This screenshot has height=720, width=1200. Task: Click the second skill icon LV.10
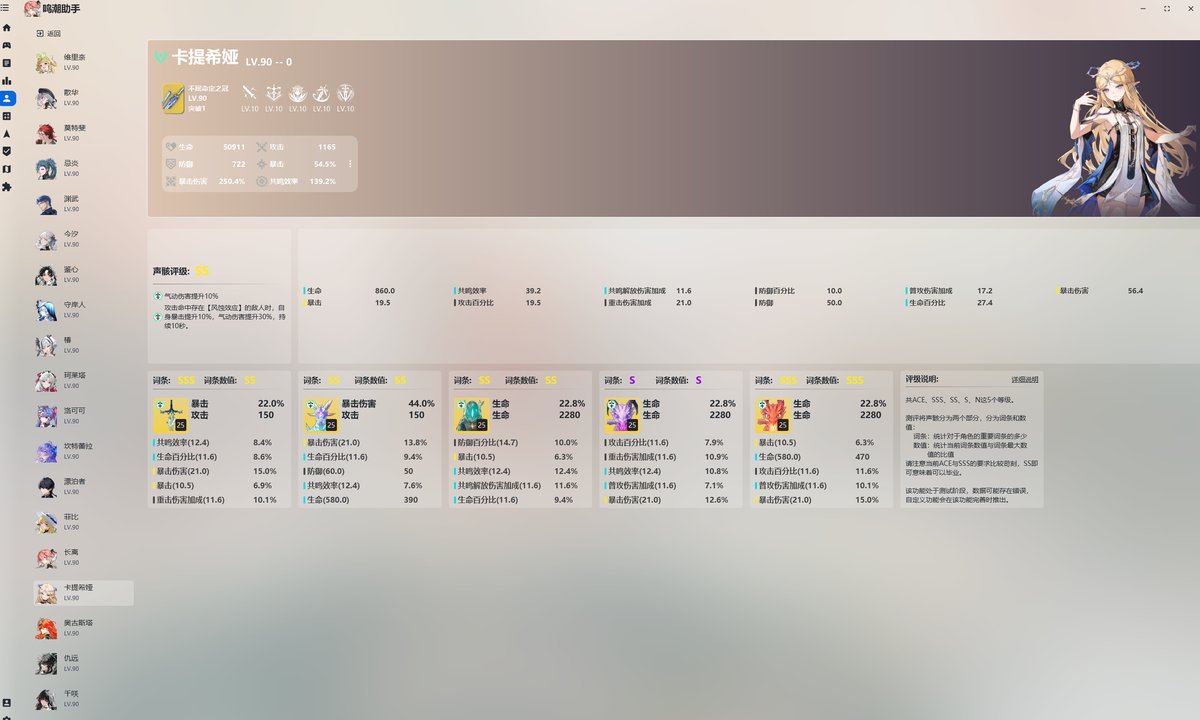pyautogui.click(x=273, y=92)
